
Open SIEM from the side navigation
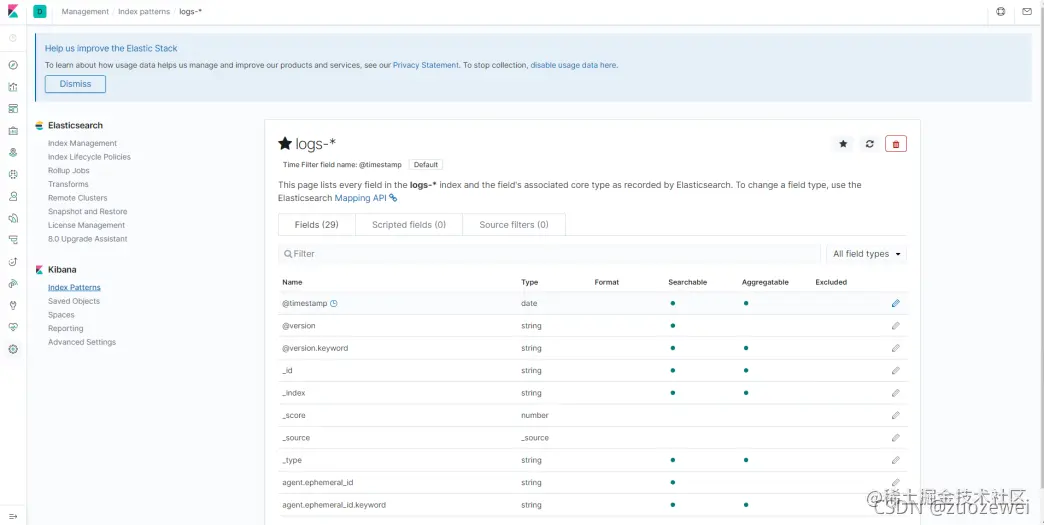click(13, 283)
